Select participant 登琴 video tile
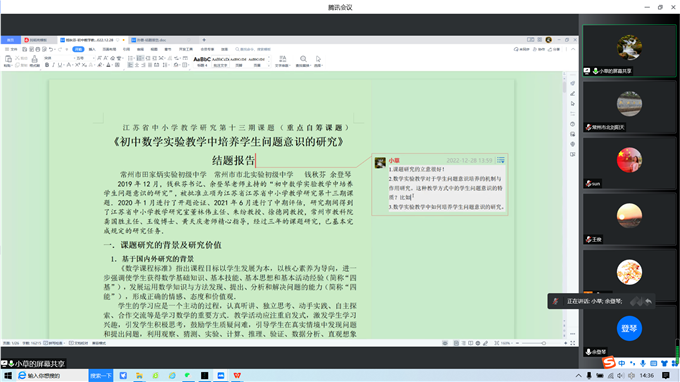The height and width of the screenshot is (382, 680). point(629,332)
